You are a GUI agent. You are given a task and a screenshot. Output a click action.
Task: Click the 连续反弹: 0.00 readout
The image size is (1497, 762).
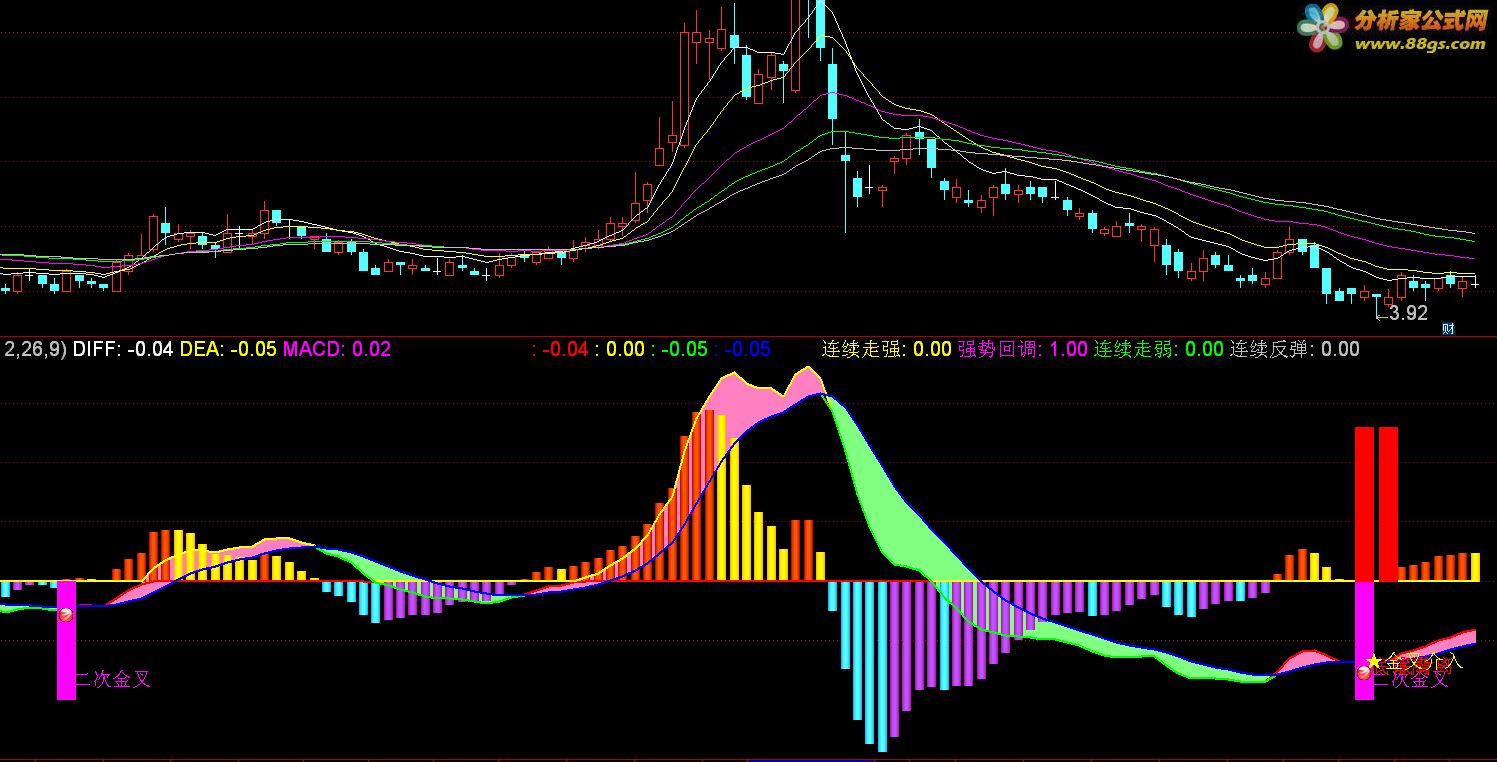[1295, 349]
